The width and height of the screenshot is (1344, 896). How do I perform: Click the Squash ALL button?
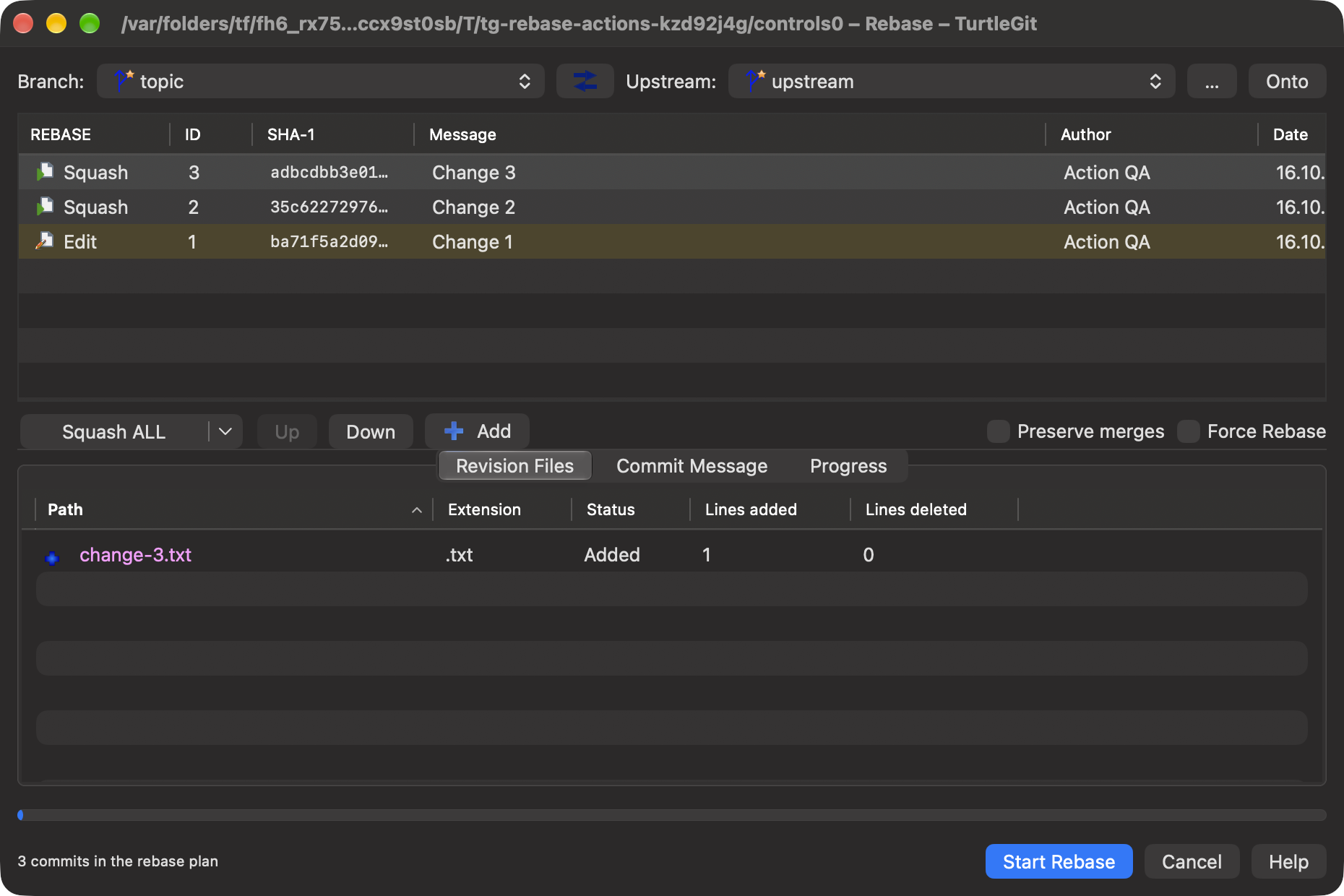pos(114,431)
